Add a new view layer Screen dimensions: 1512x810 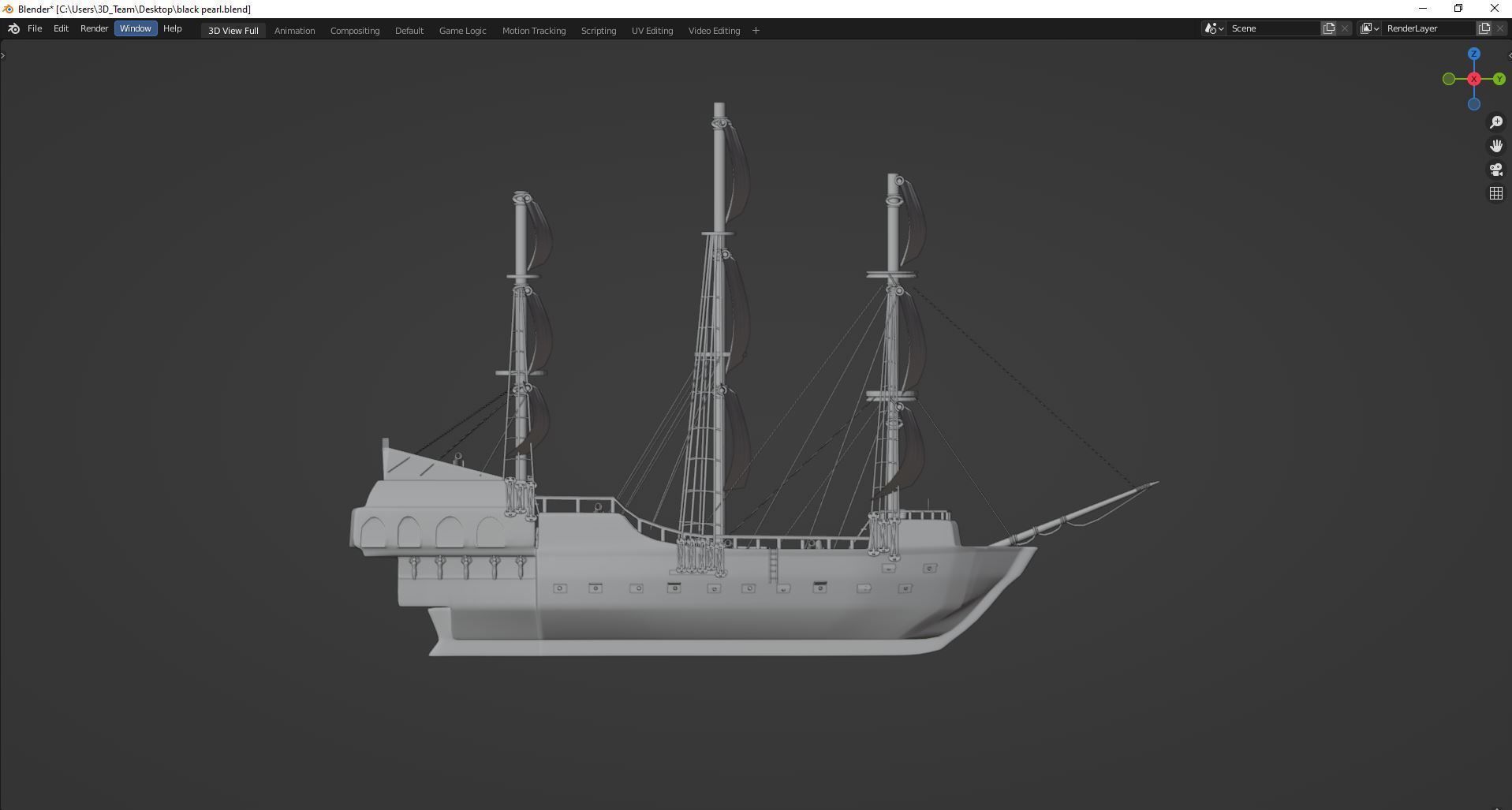point(1484,28)
